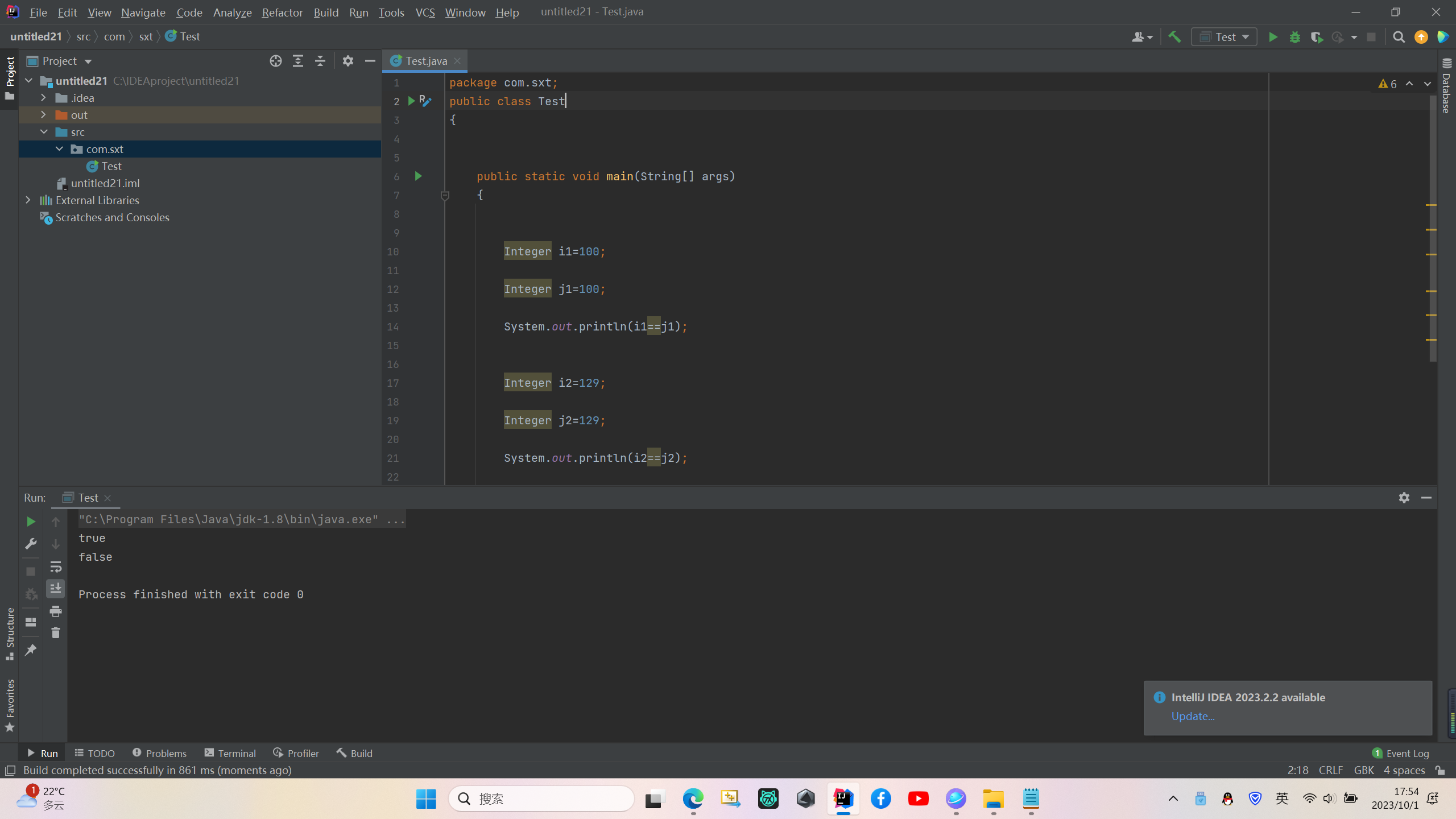Expand External Libraries node
This screenshot has width=1456, height=819.
[28, 200]
